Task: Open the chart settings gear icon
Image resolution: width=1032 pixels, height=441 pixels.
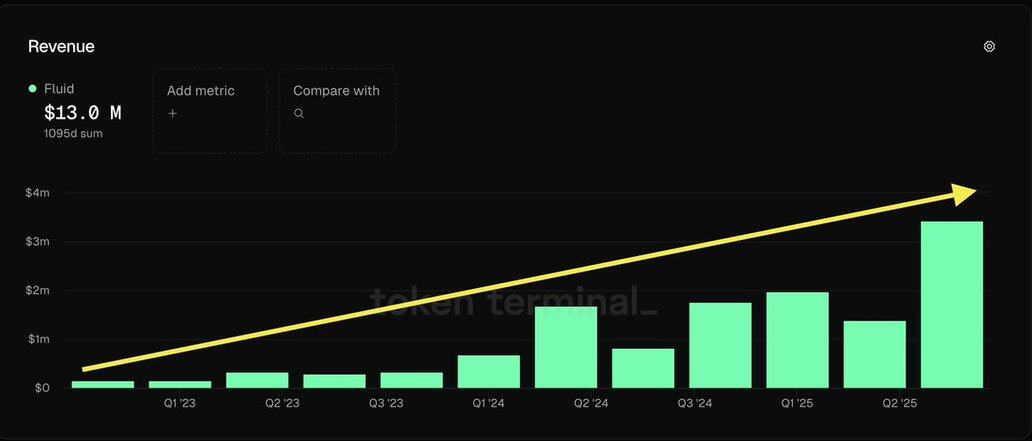Action: 989,46
